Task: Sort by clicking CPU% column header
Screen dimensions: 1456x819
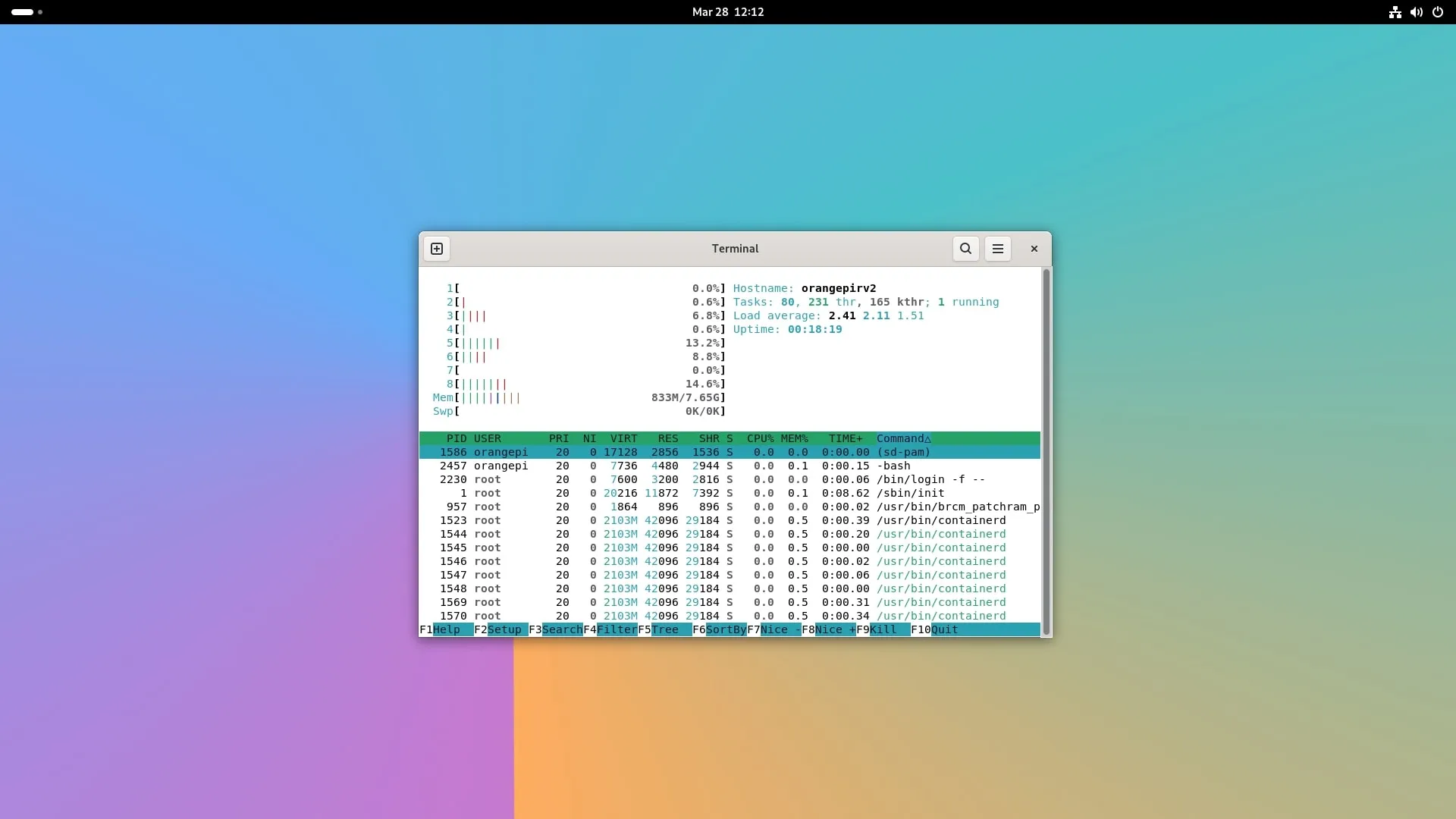Action: (760, 438)
